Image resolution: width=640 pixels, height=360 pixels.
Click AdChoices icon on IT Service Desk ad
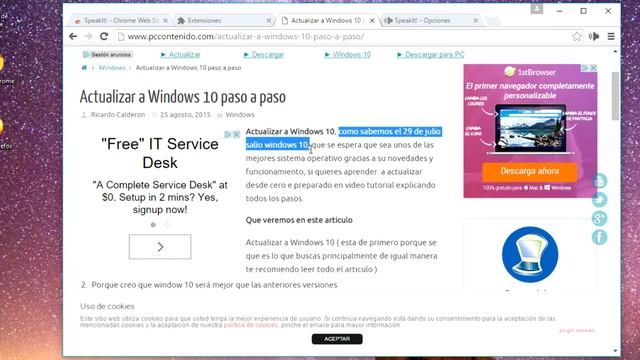pos(228,134)
